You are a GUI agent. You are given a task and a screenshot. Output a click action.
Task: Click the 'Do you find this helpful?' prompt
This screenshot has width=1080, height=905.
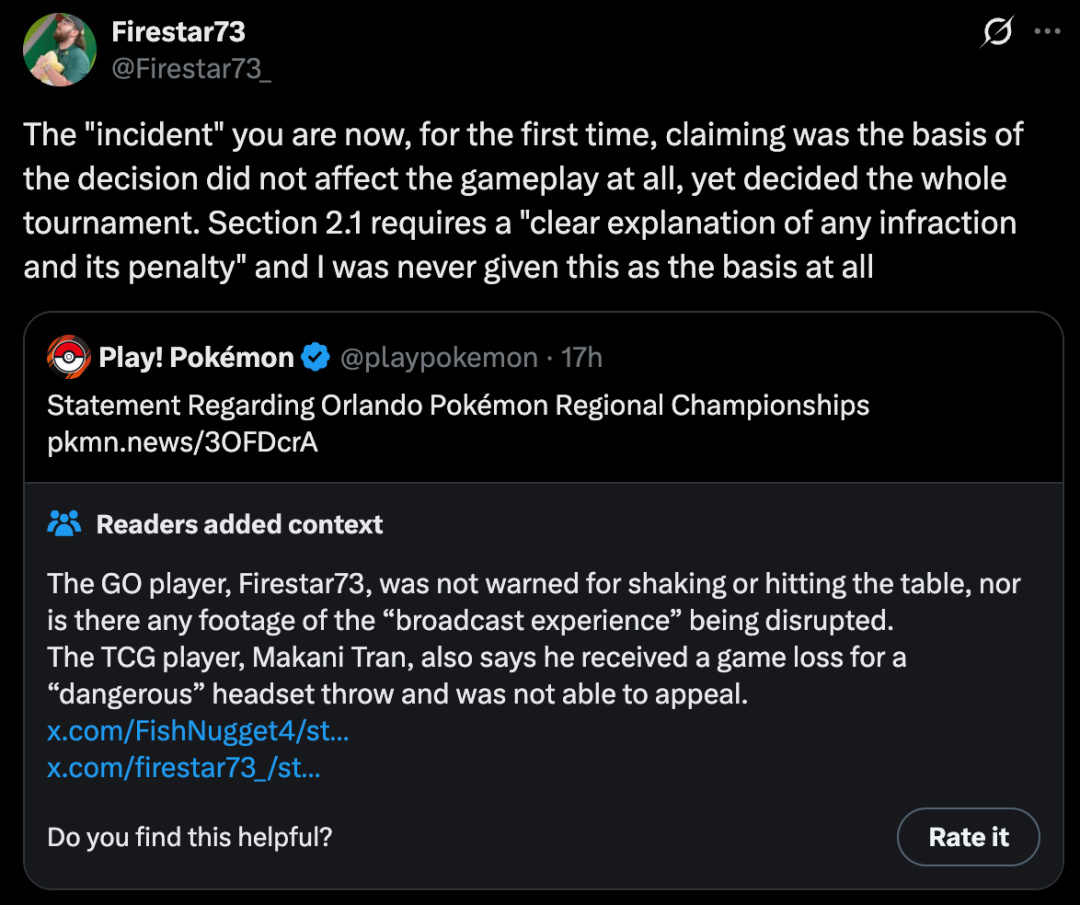pos(190,837)
